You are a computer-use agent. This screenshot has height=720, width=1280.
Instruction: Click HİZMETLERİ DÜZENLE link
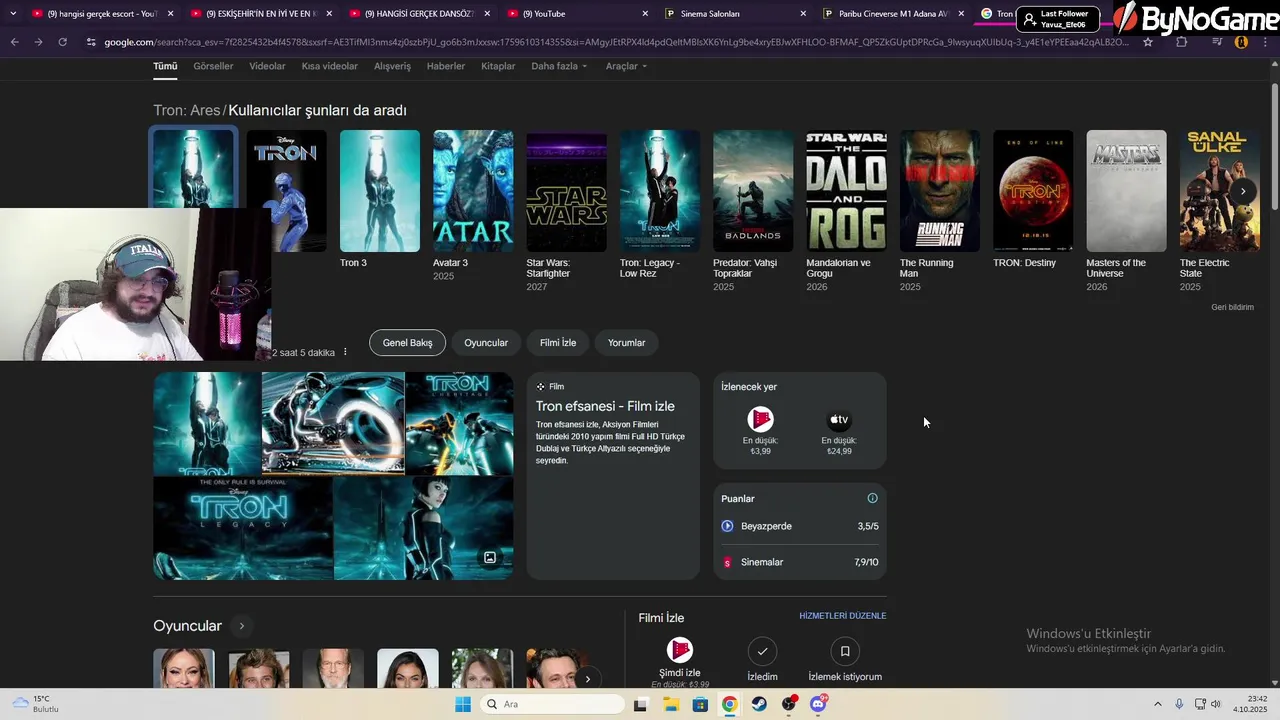843,616
